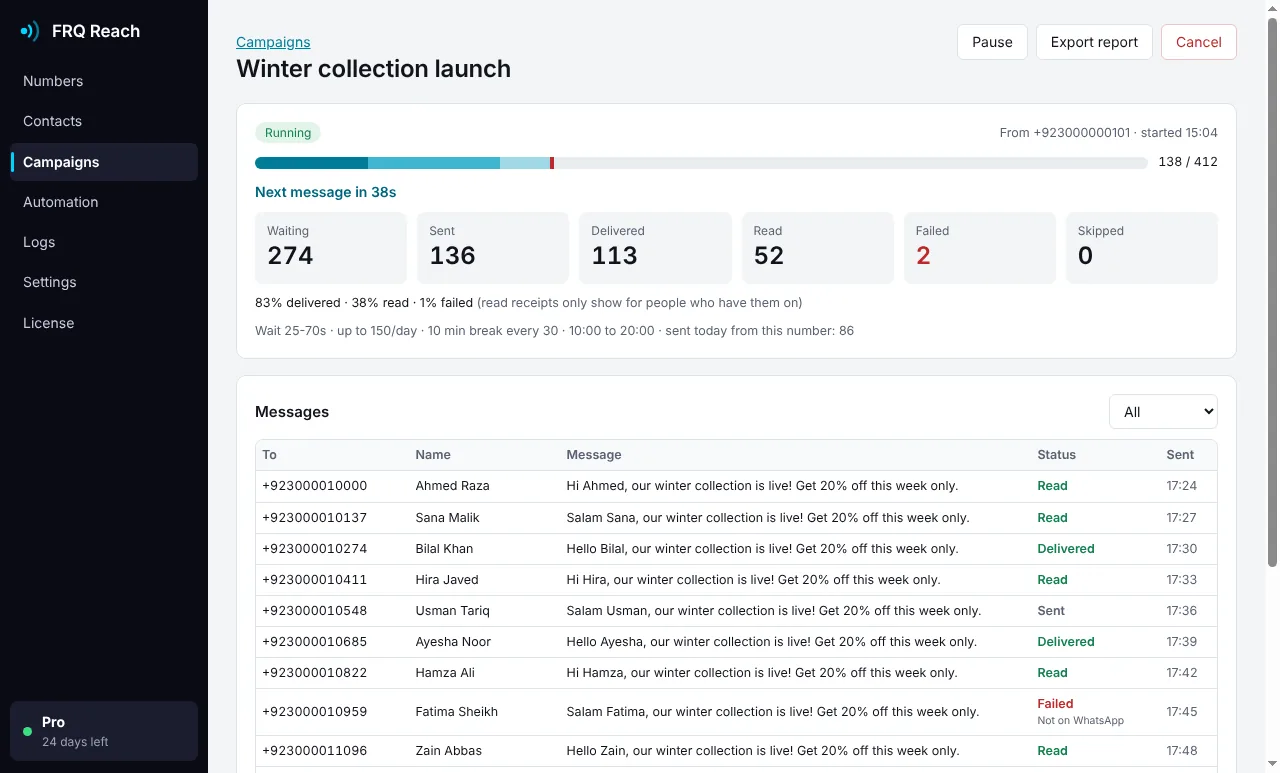Cancel the campaign
Viewport: 1280px width, 773px height.
(x=1199, y=42)
